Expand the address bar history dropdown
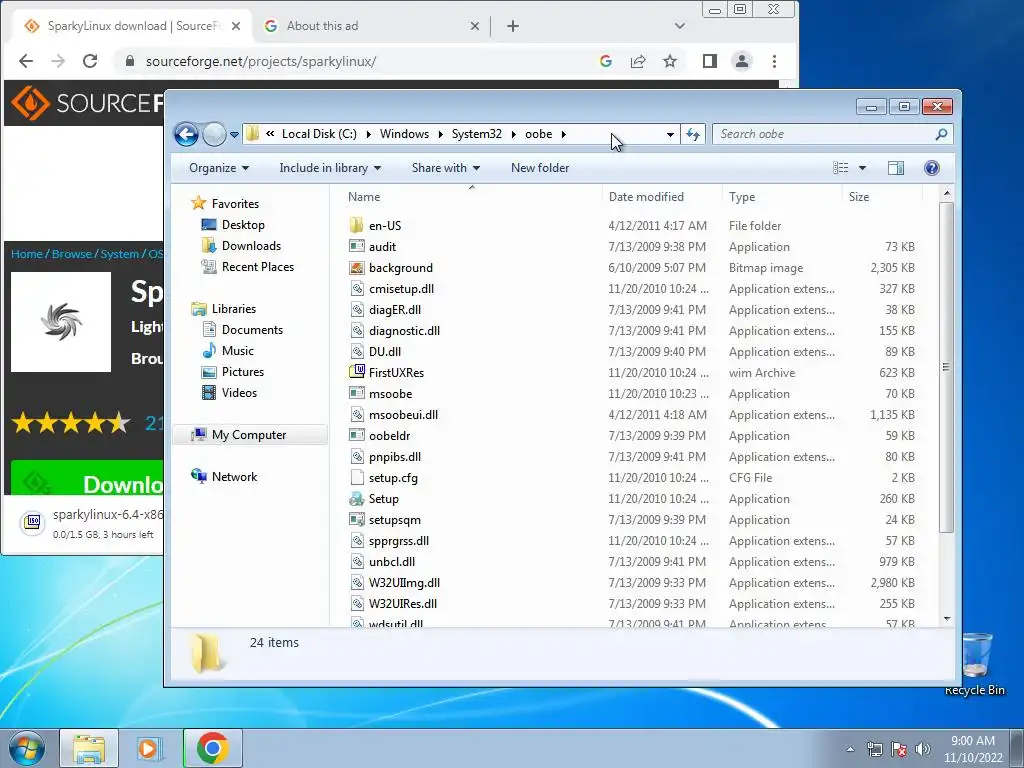 670,135
